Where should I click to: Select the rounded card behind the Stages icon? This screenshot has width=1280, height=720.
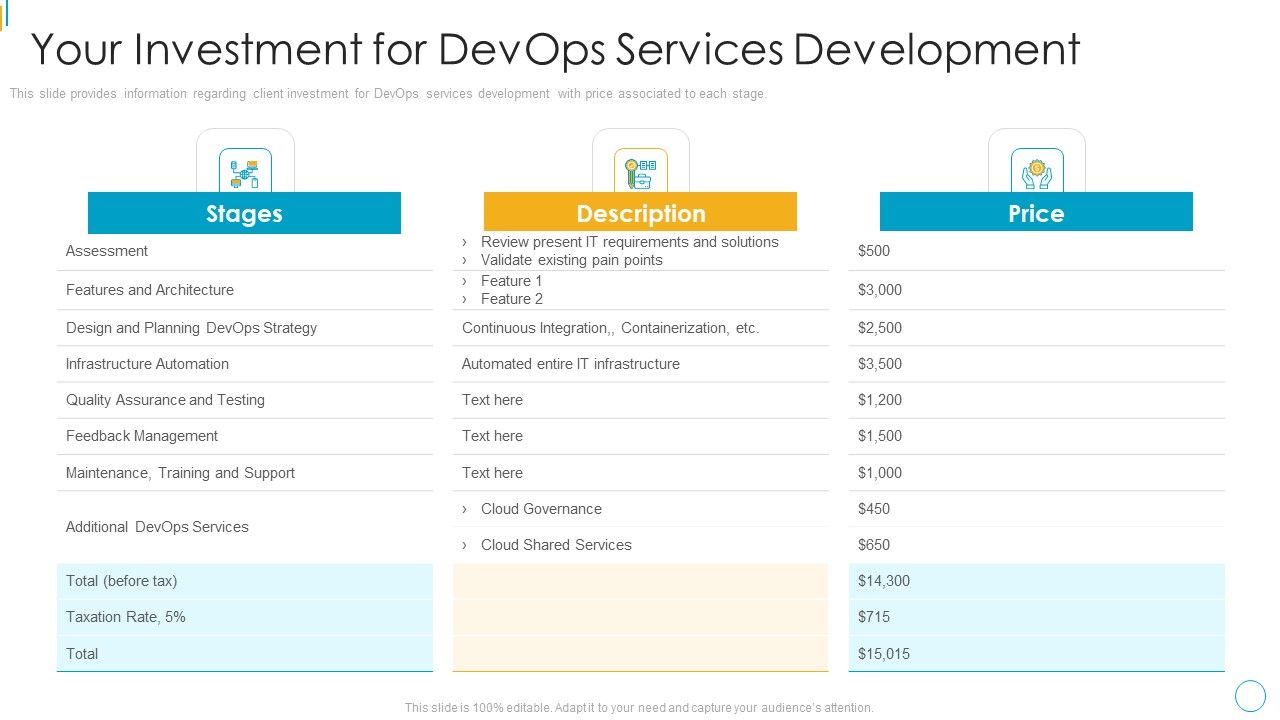[x=246, y=140]
